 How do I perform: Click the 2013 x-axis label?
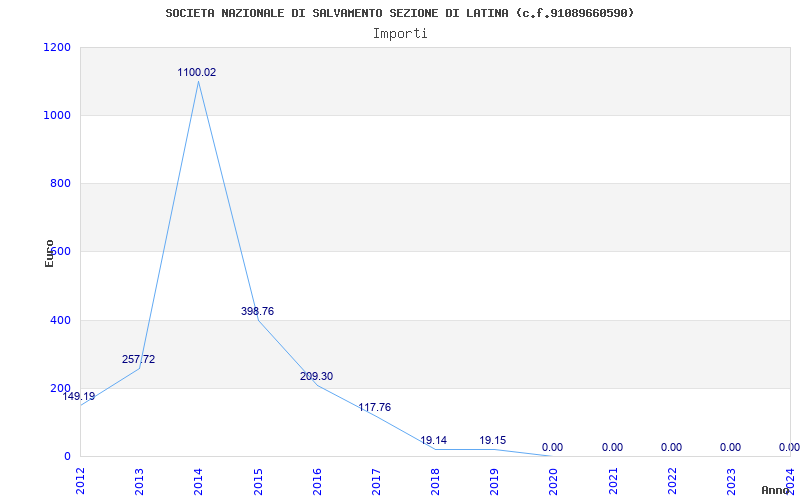pos(139,481)
